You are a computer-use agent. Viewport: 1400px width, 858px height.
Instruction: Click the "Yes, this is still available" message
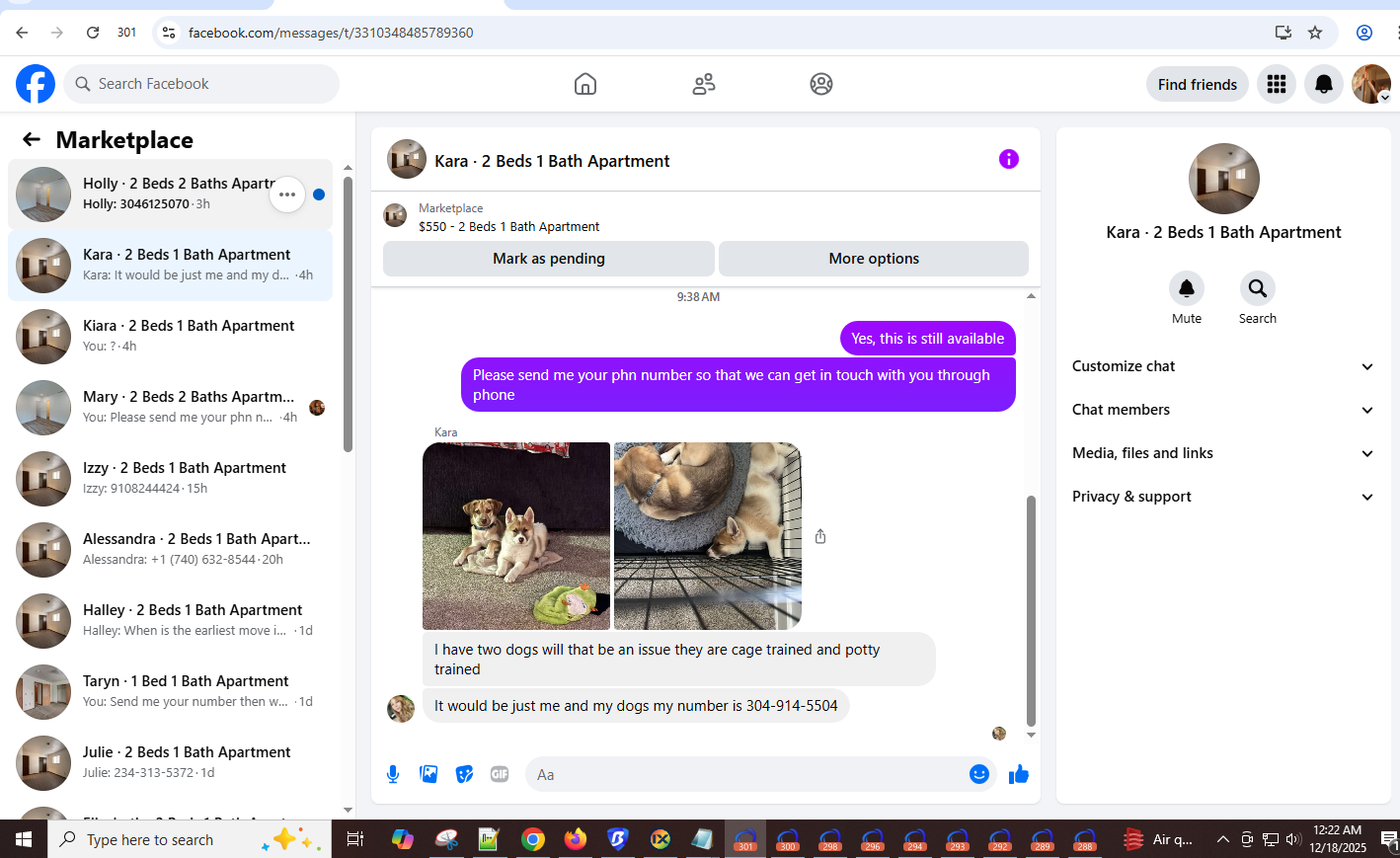(x=928, y=339)
